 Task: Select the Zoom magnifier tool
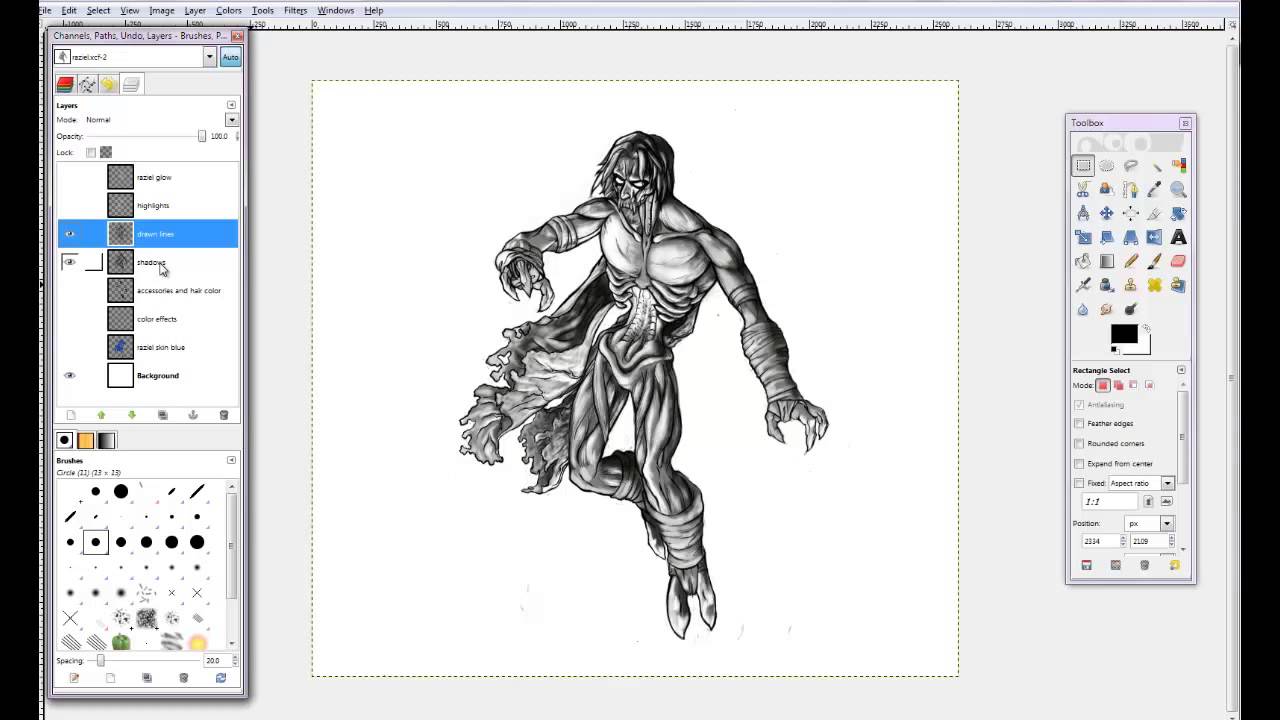coord(1178,189)
